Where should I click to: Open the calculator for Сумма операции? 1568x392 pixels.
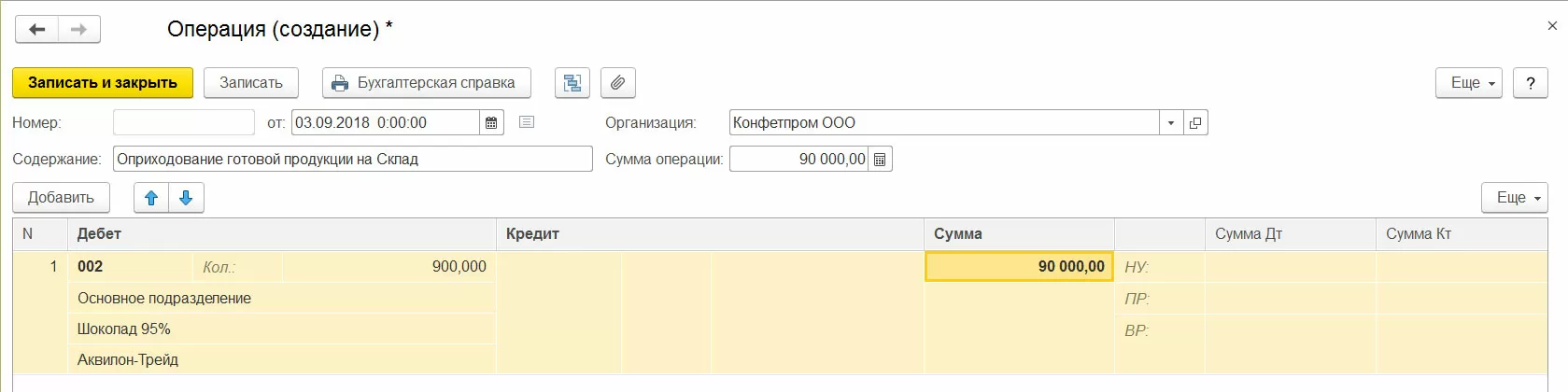tap(880, 160)
